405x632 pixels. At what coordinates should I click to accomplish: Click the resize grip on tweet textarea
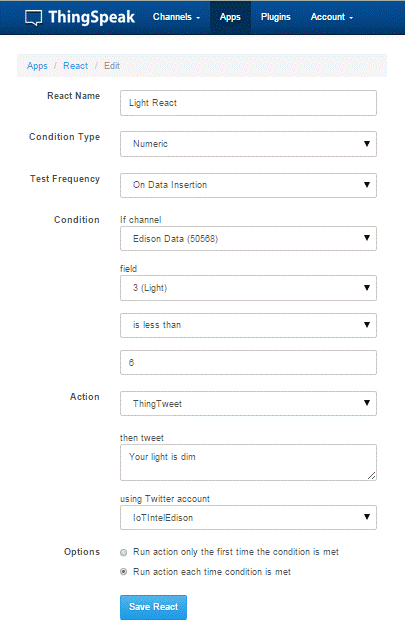click(x=372, y=476)
